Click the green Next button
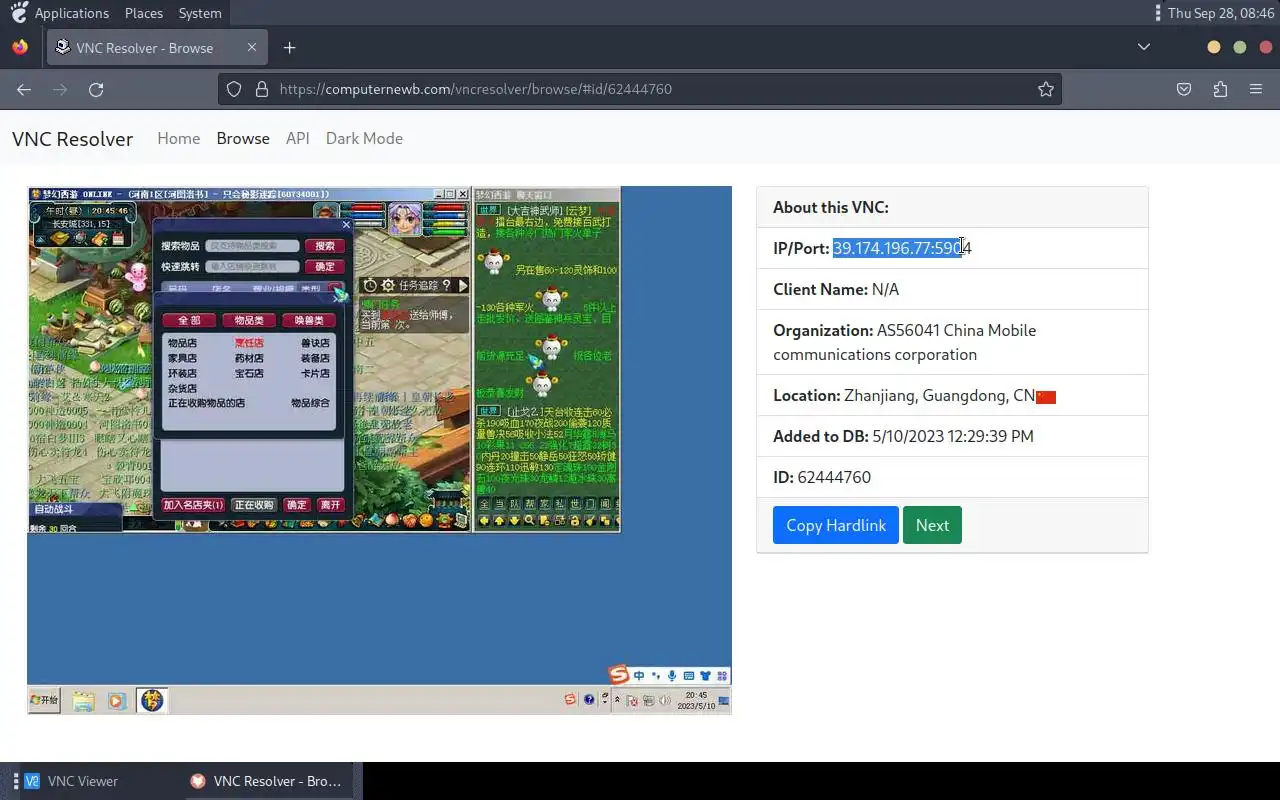This screenshot has height=800, width=1280. coord(932,525)
